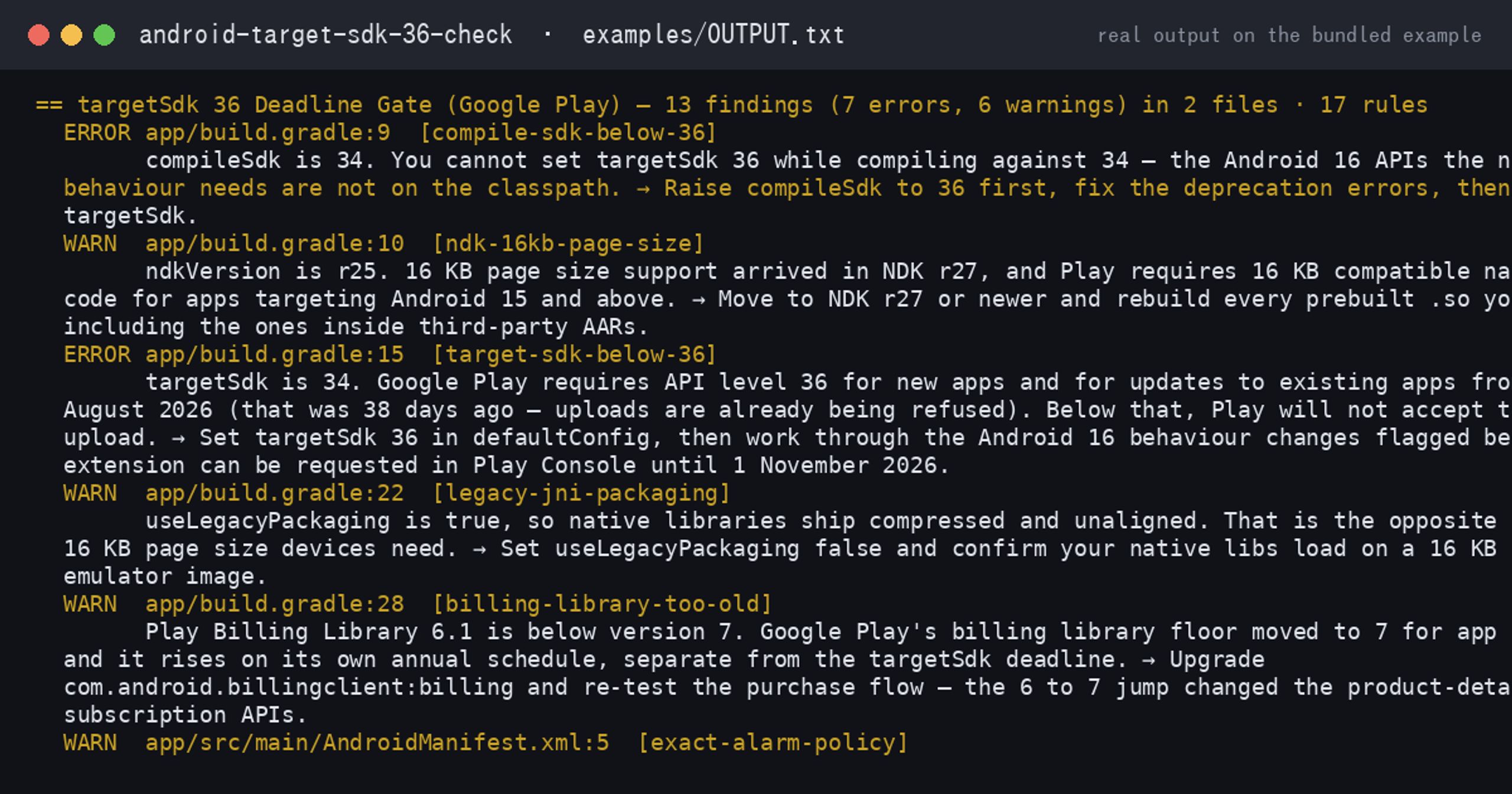Click the line starting 'com.android.billingclient:billing'
This screenshot has width=1512, height=794.
click(788, 688)
